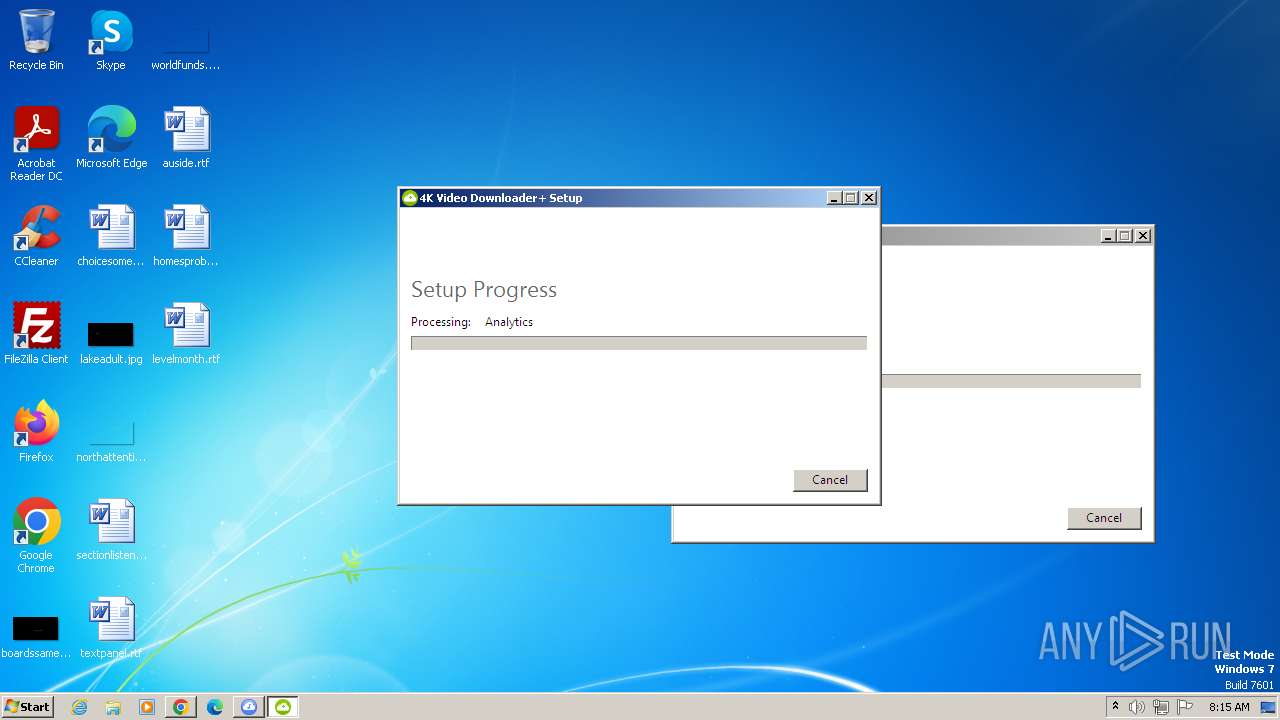1280x720 pixels.
Task: Select the levelmonth.rtf document
Action: coord(186,334)
